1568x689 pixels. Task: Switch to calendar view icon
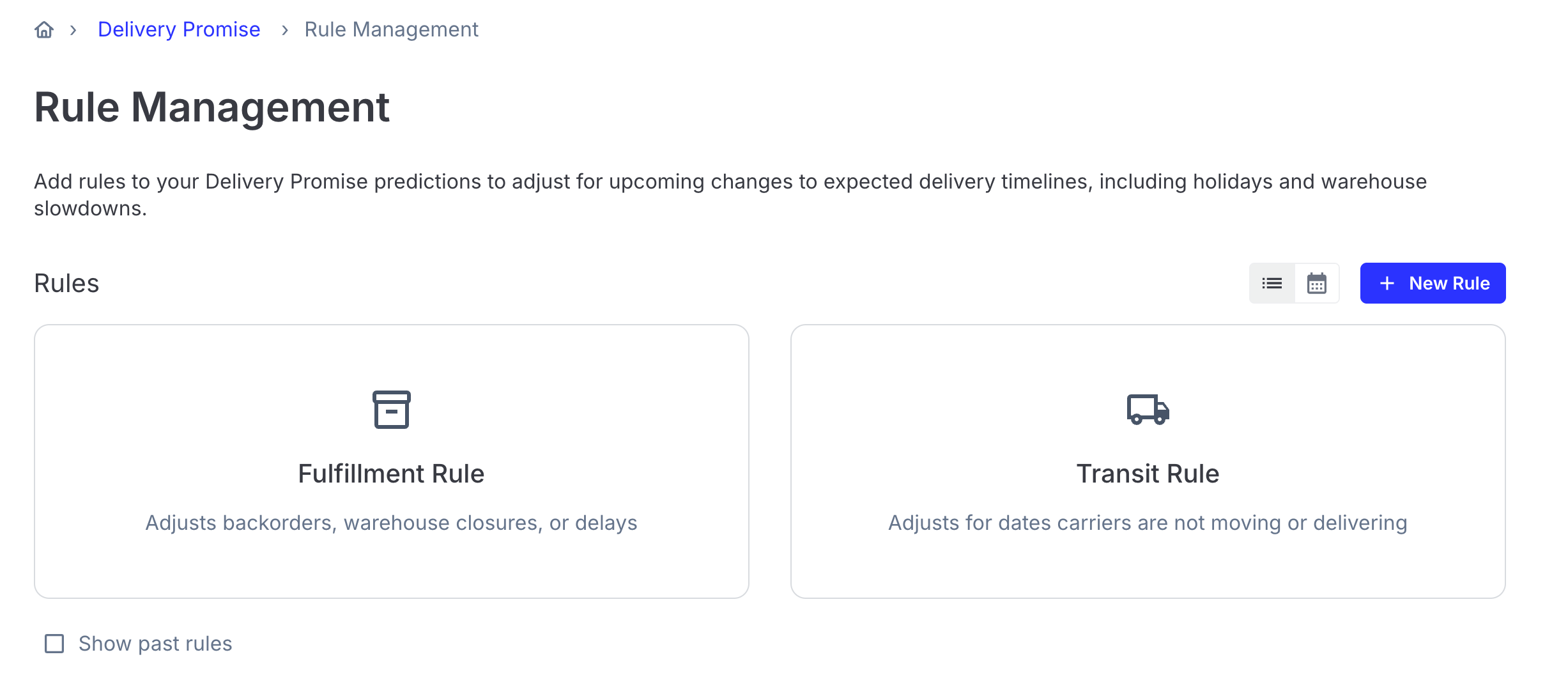click(1317, 283)
